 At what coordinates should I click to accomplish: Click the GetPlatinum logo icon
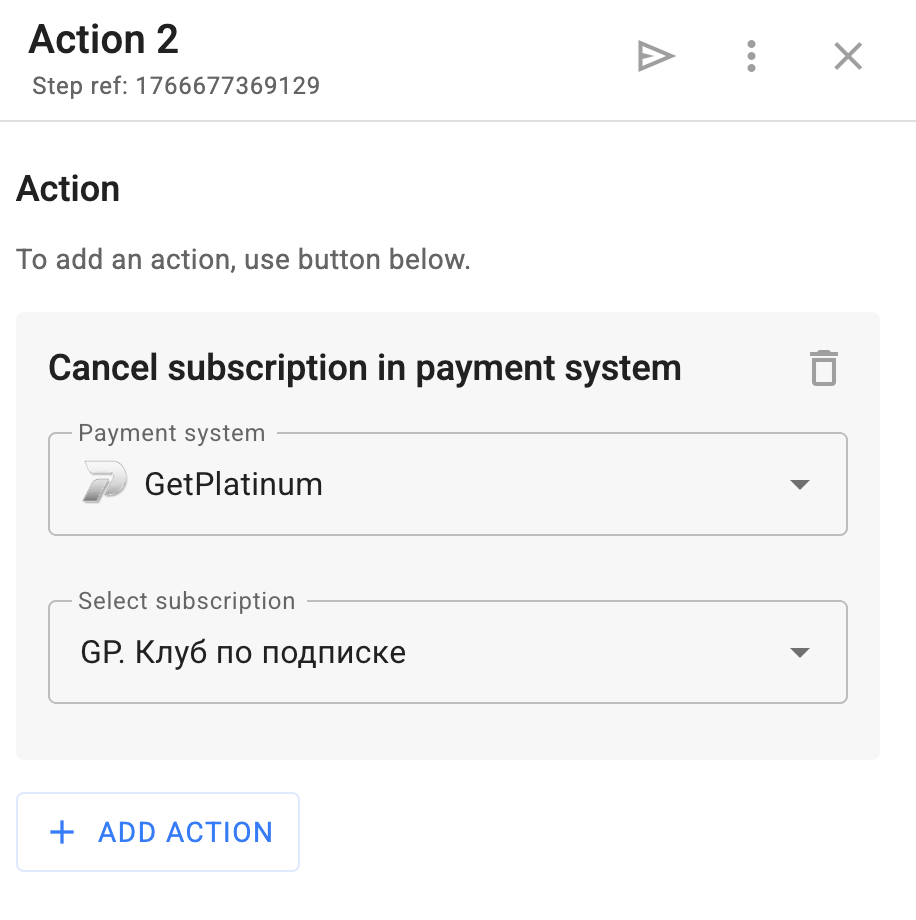[x=104, y=484]
